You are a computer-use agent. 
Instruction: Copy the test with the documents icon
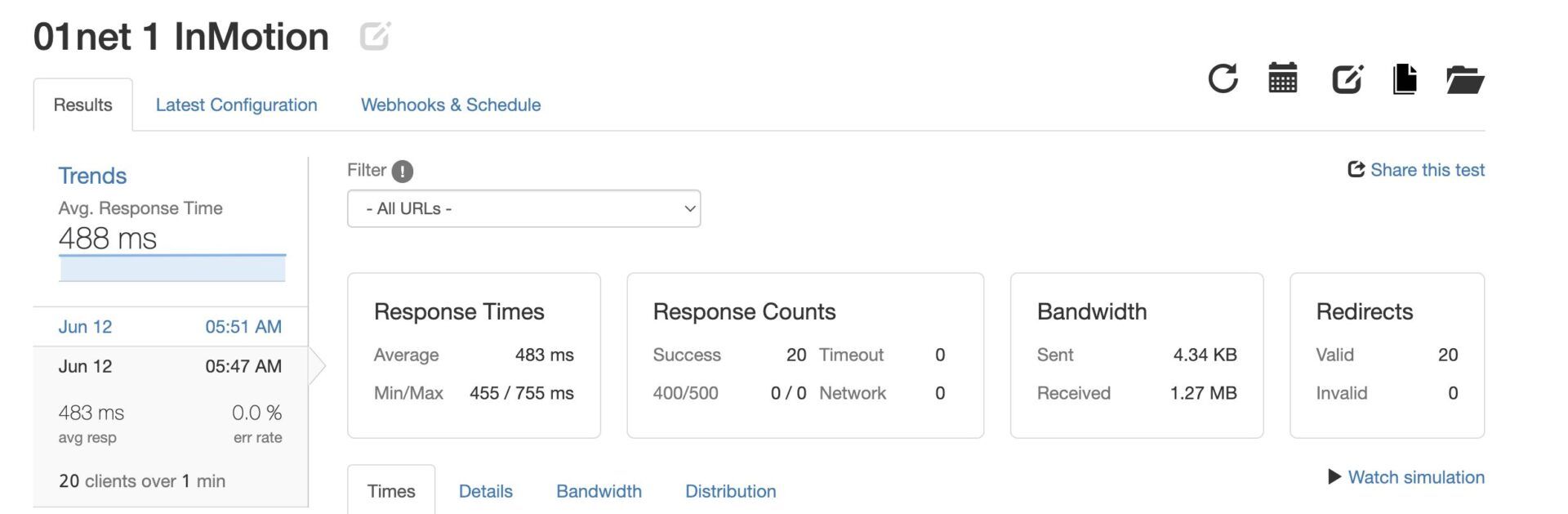tap(1405, 78)
